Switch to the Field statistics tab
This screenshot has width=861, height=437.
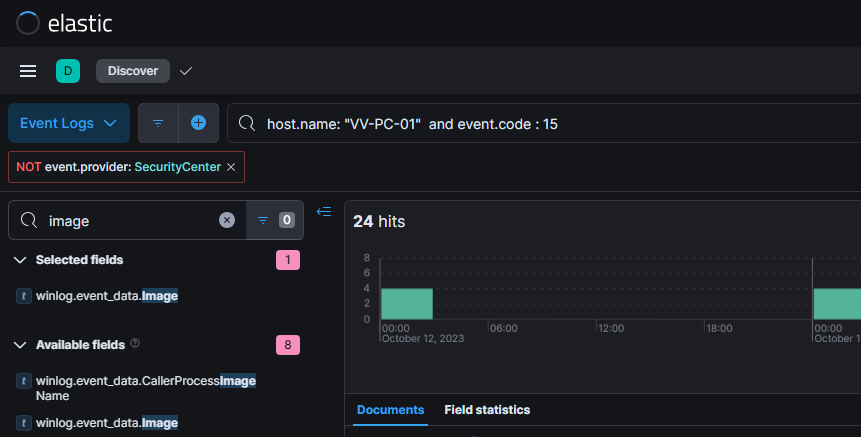point(487,410)
